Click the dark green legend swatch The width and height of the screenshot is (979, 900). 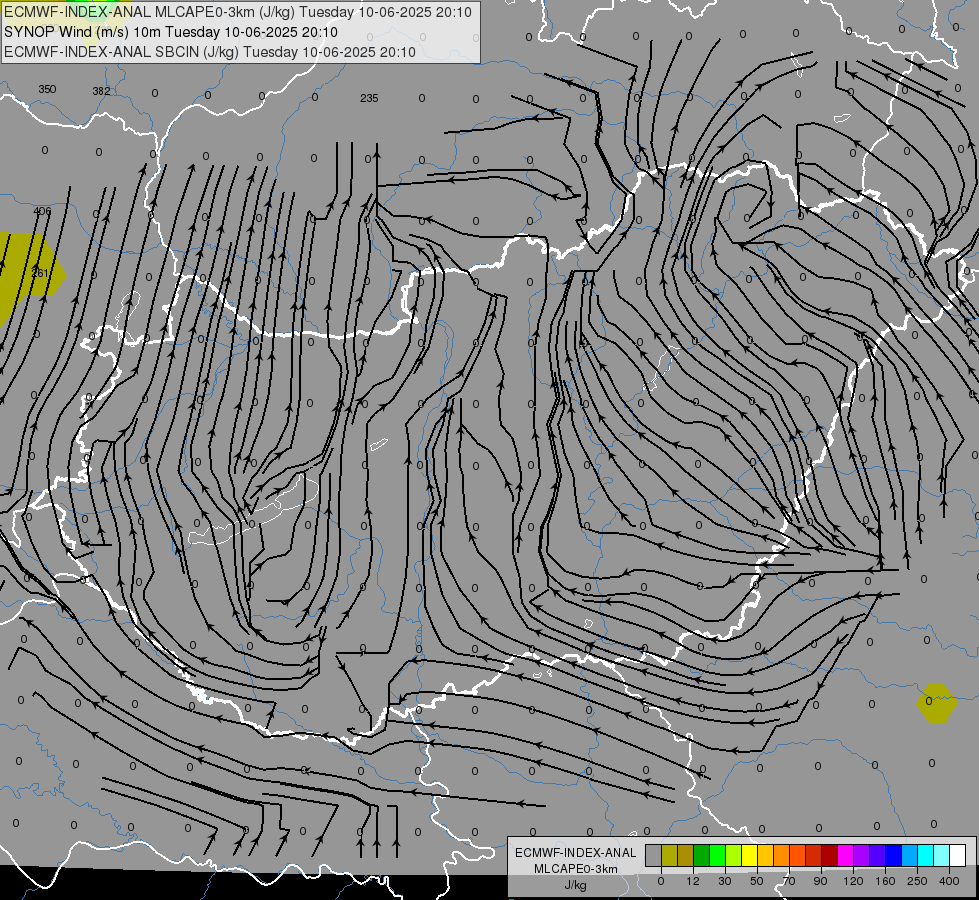(702, 855)
